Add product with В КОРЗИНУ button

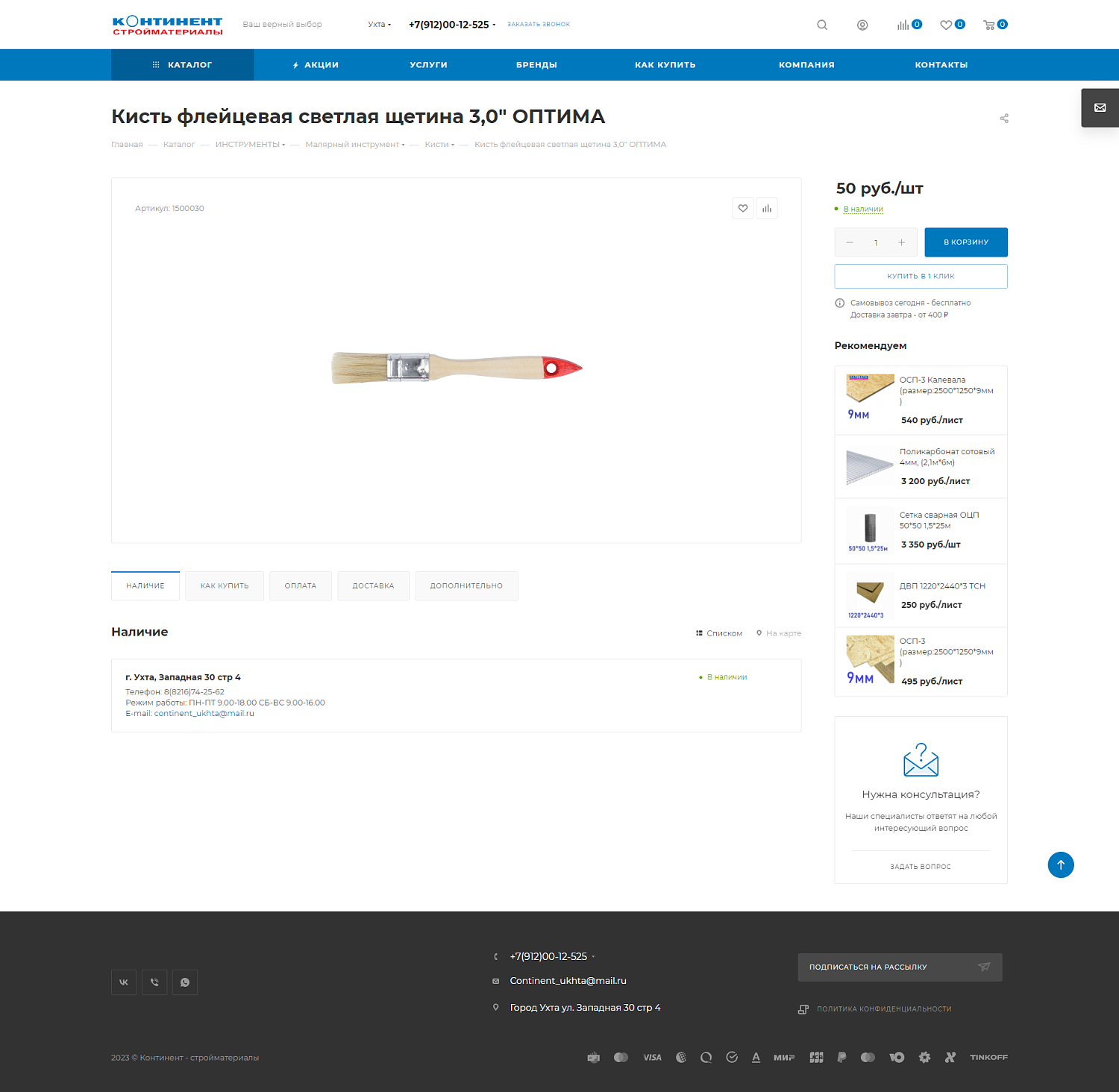[x=966, y=242]
